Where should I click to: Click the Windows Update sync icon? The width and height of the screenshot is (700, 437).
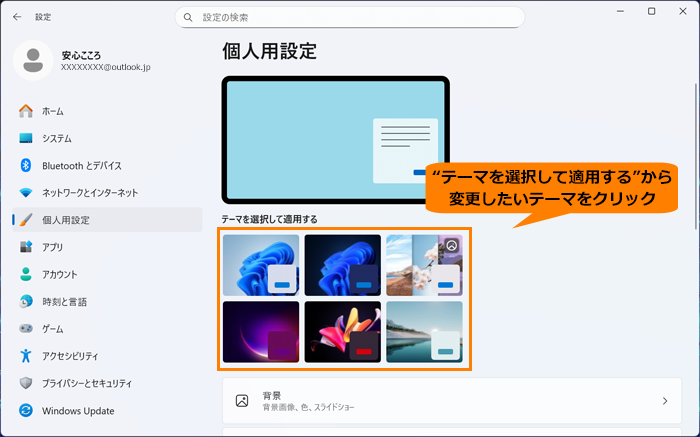point(26,410)
